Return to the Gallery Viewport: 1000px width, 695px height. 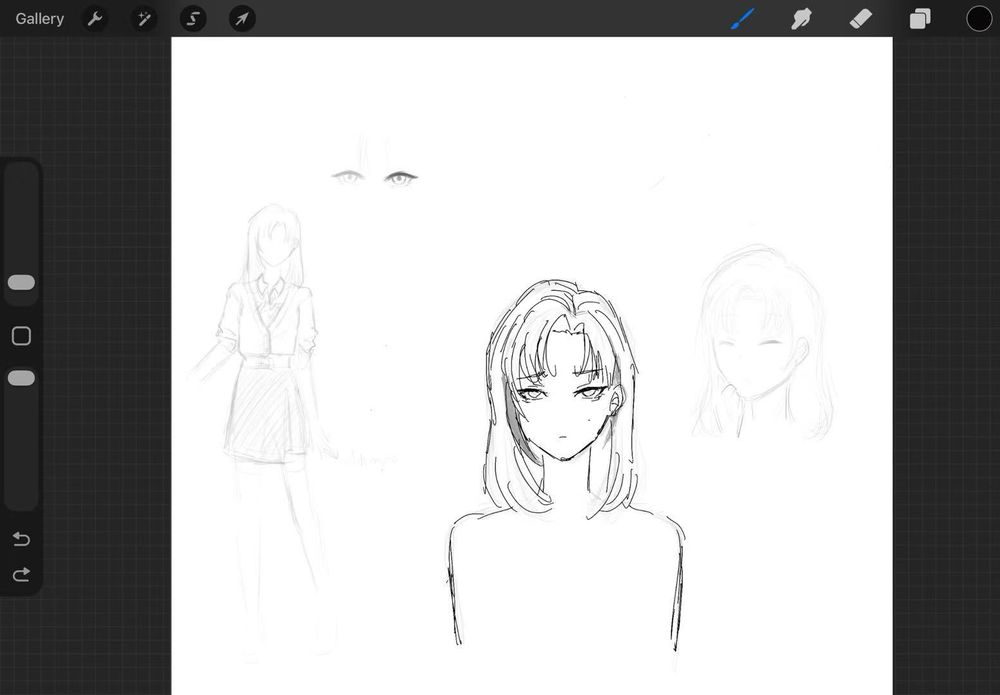coord(40,18)
